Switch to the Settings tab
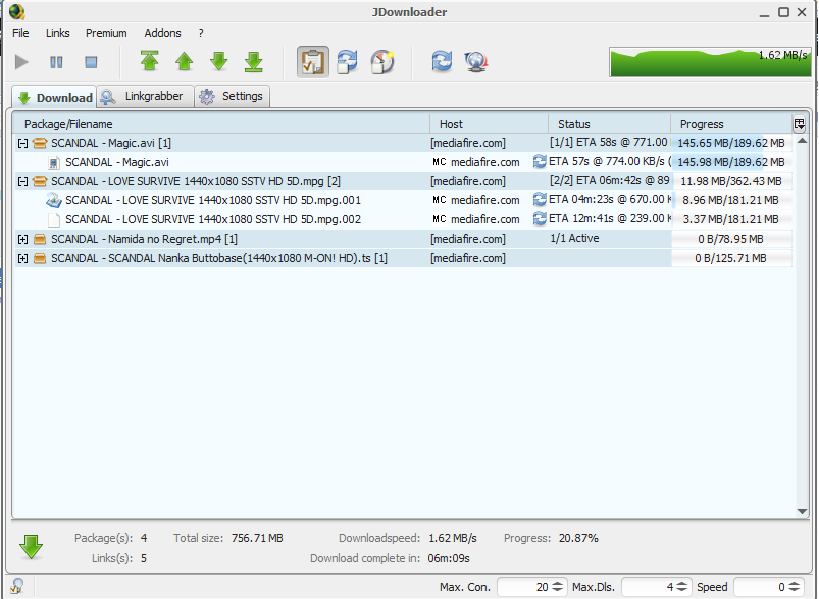The image size is (819, 599). click(232, 96)
